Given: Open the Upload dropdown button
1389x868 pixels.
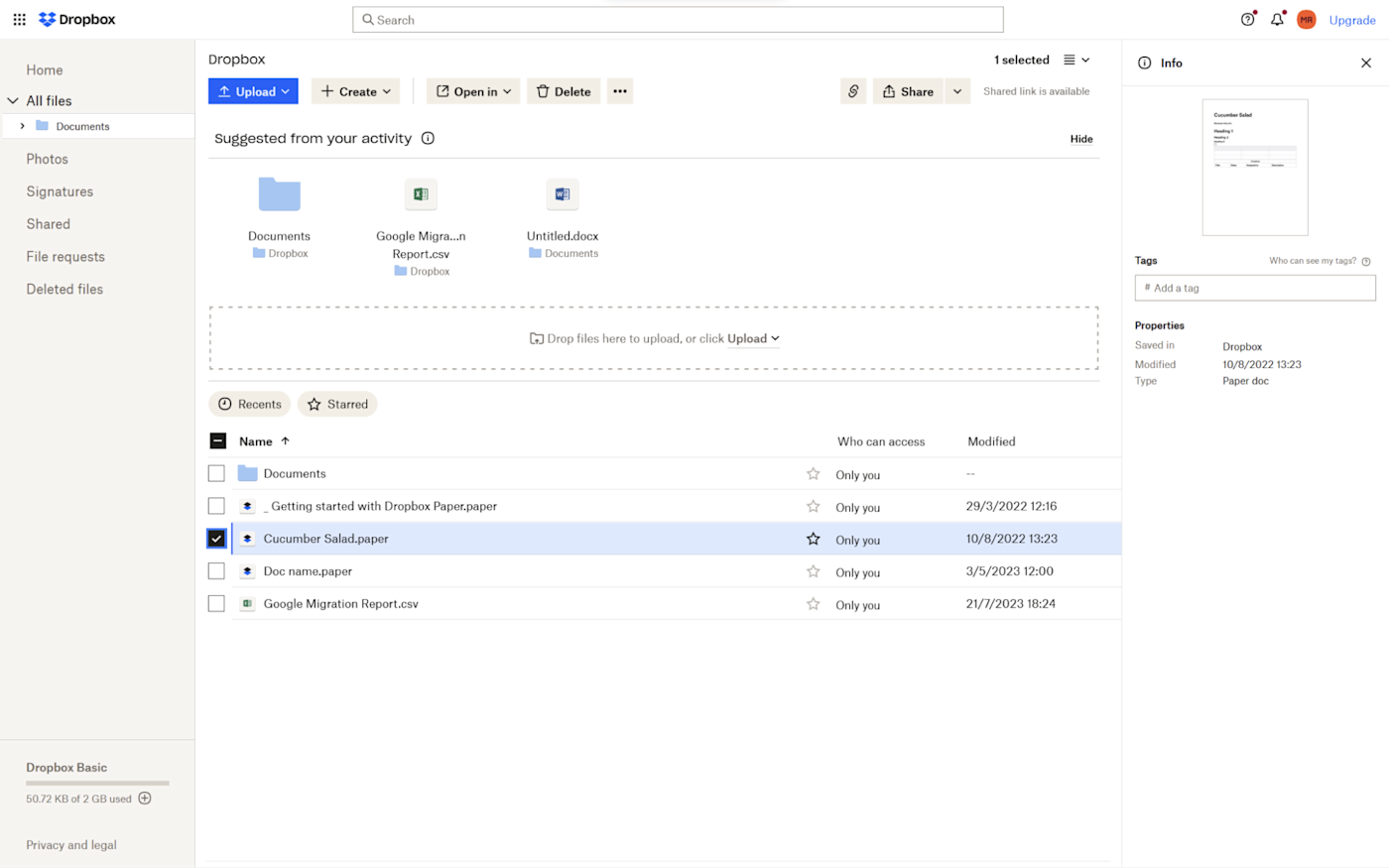Looking at the screenshot, I should click(x=253, y=91).
